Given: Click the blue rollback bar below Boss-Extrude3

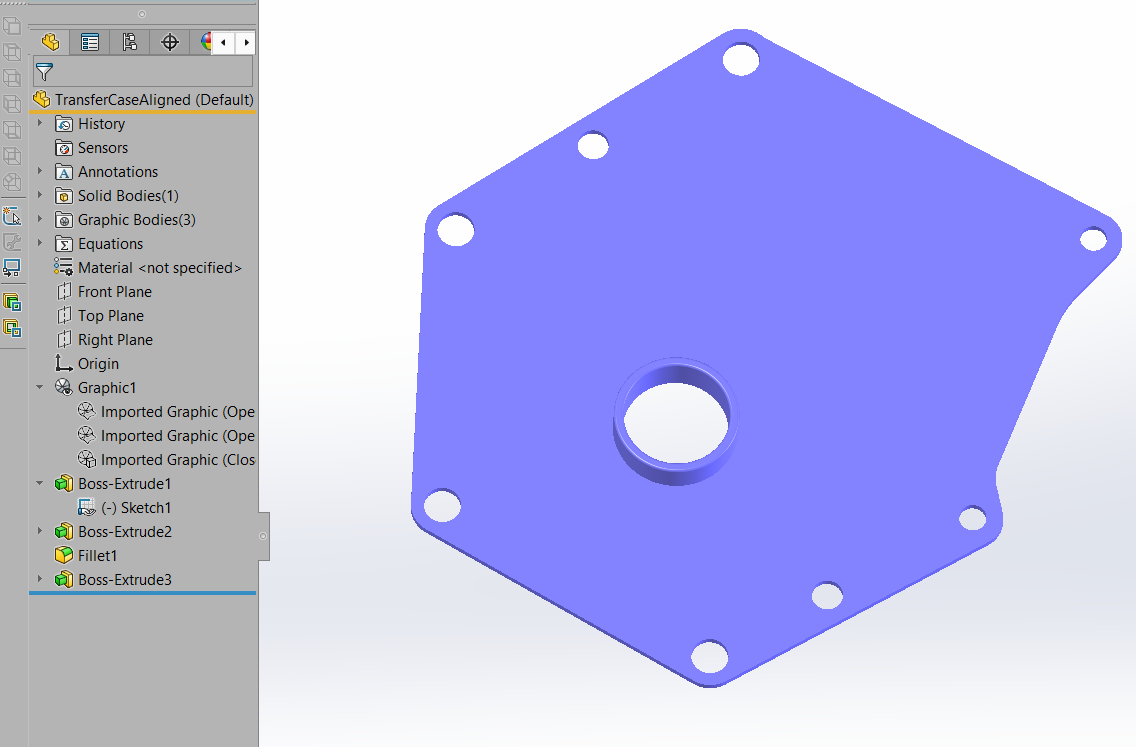Looking at the screenshot, I should 142,593.
